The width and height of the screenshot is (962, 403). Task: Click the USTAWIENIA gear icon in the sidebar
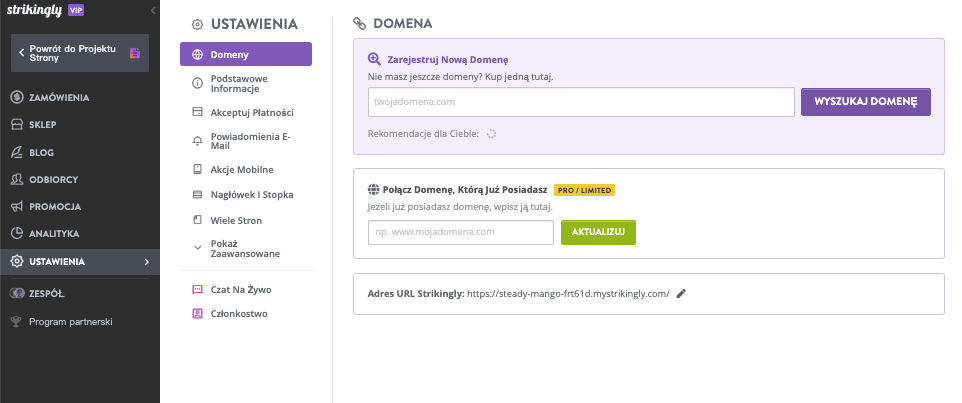click(x=17, y=262)
